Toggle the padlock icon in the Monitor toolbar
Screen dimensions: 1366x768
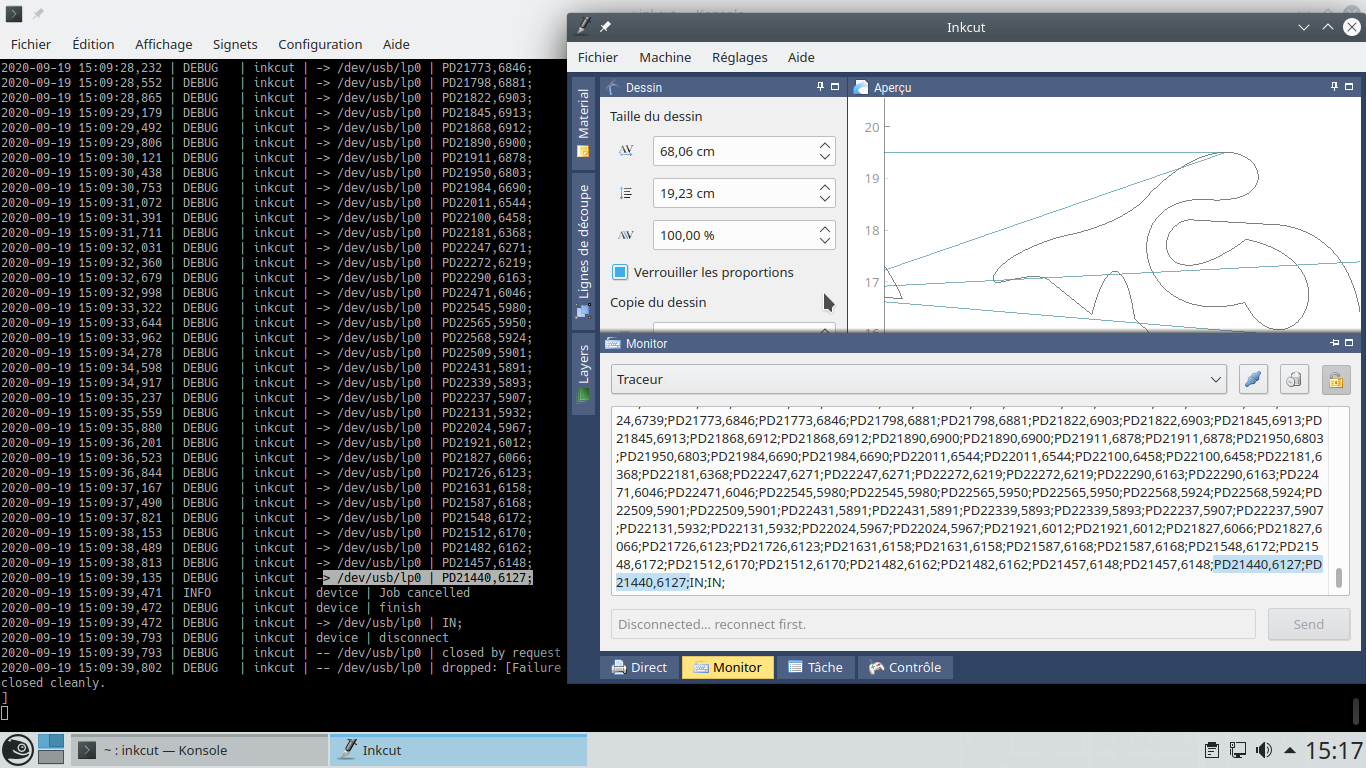1337,380
